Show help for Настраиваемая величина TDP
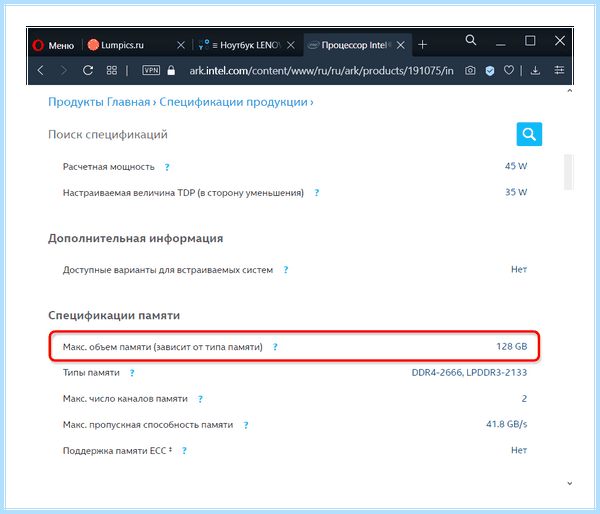This screenshot has width=600, height=514. [x=316, y=193]
